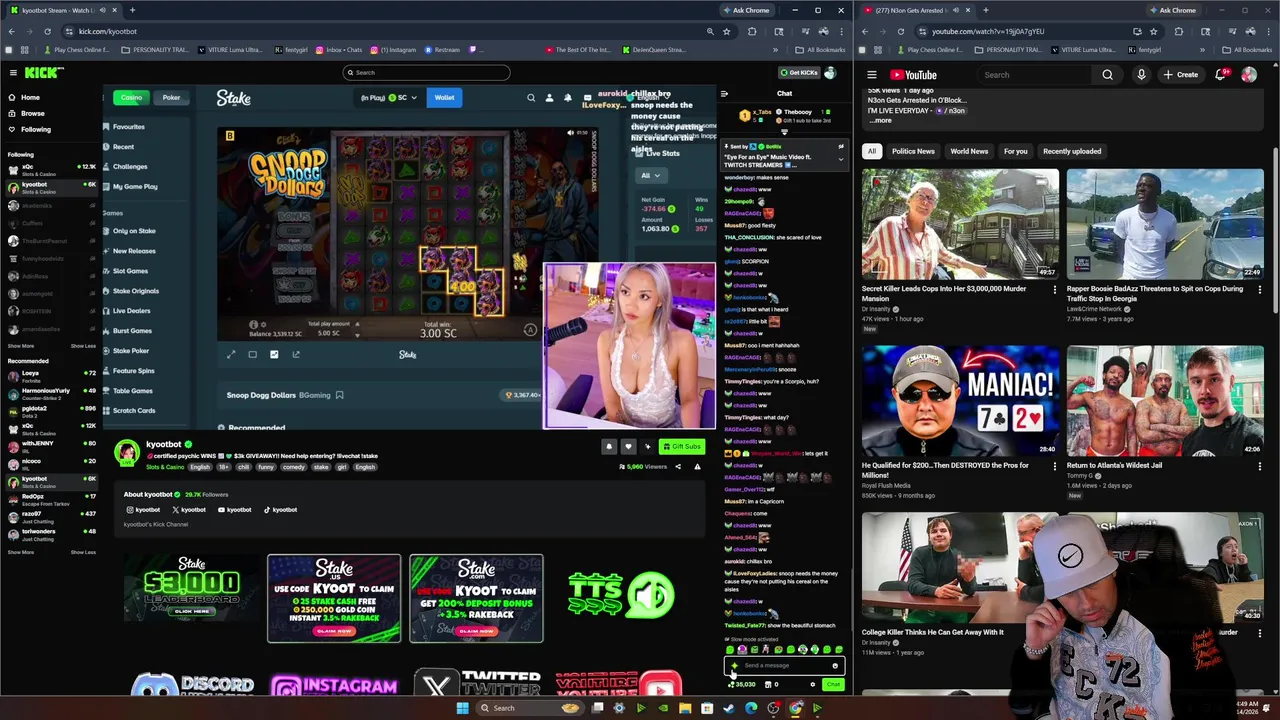Open options for Rapper Boosie BadAzz video
1280x720 pixels.
(1259, 290)
